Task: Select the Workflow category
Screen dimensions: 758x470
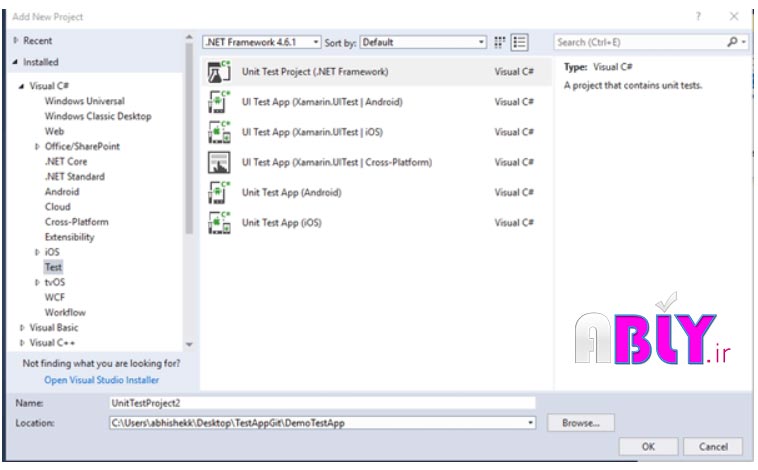Action: point(65,312)
